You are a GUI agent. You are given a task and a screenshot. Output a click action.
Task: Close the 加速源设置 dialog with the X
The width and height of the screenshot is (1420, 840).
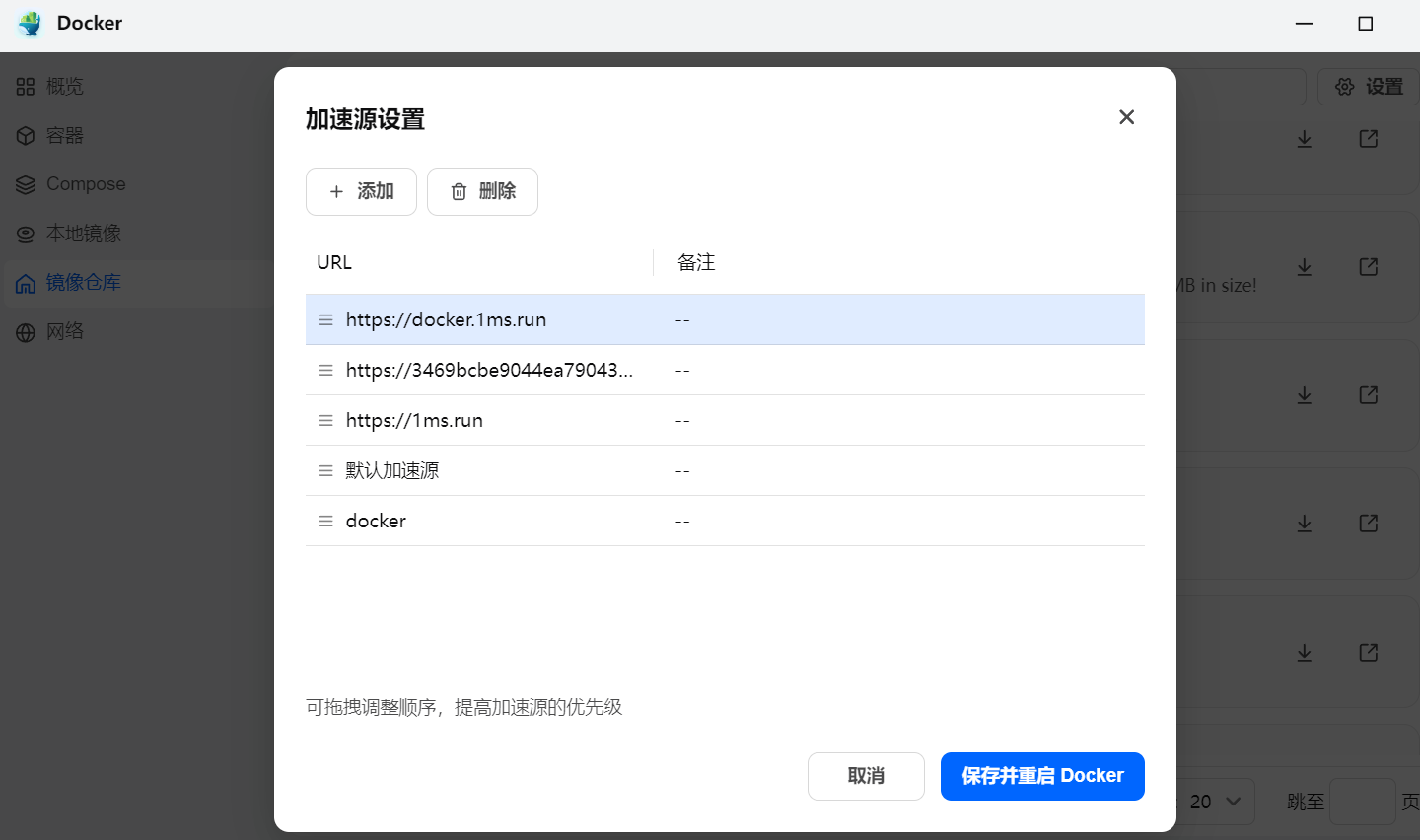(1126, 116)
